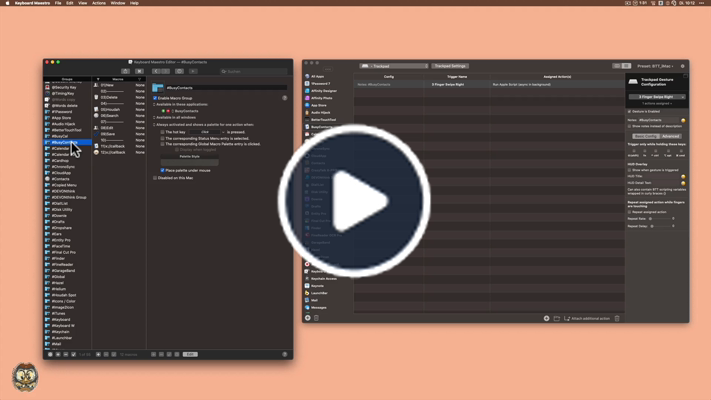Select the #Final Cut Pro macro group
Image resolution: width=711 pixels, height=400 pixels.
(x=63, y=252)
